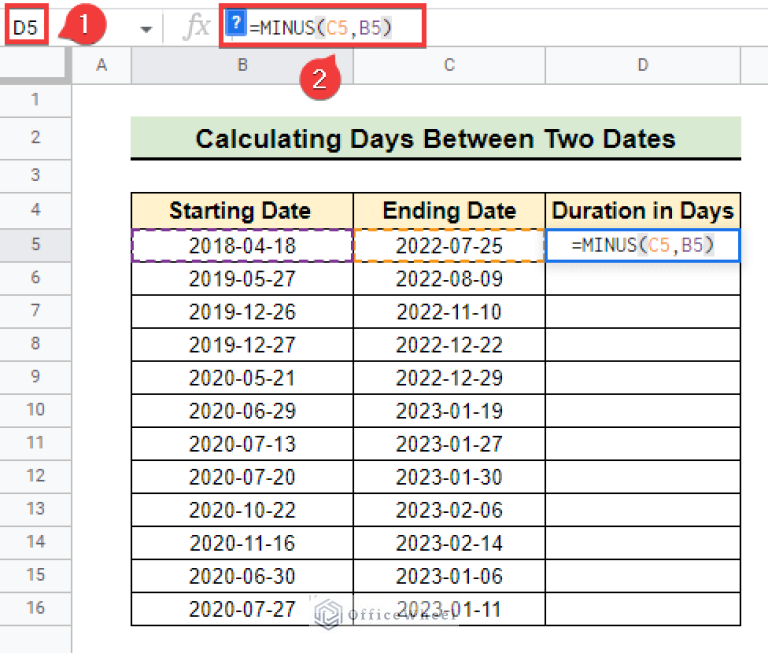The width and height of the screenshot is (768, 653).
Task: Select column C header
Action: [449, 65]
